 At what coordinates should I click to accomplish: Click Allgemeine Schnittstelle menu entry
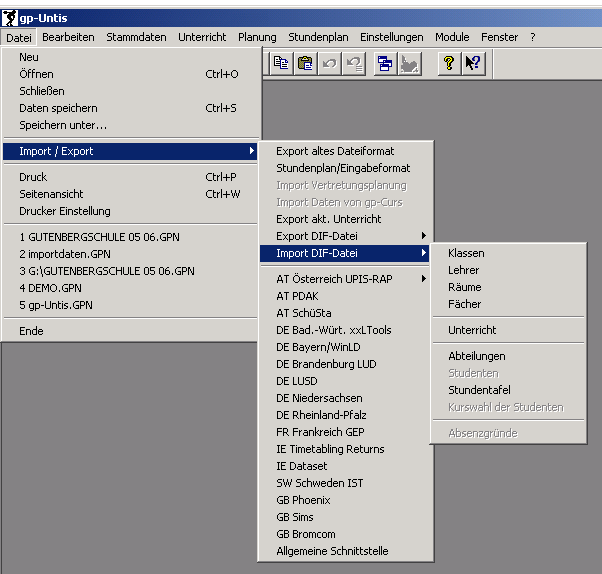pyautogui.click(x=332, y=551)
